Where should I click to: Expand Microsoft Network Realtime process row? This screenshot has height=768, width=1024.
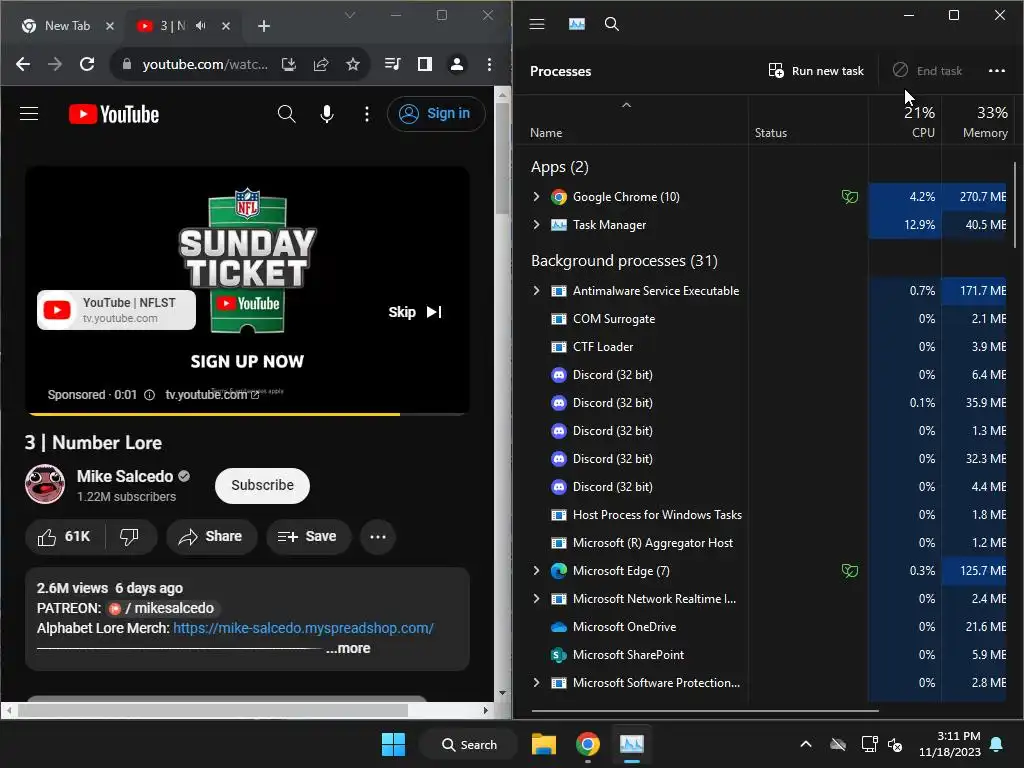click(x=536, y=599)
